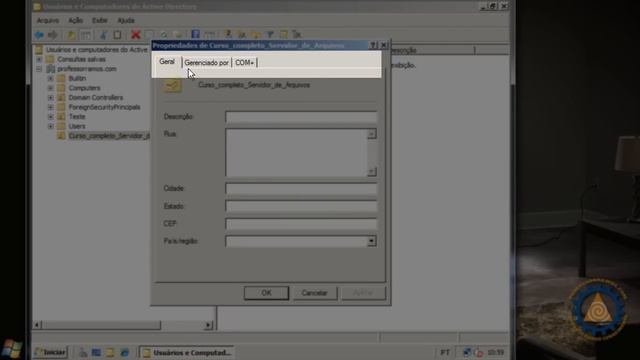Click the Rua box scroll up arrow
Screen dimensions: 640x360
click(x=371, y=134)
